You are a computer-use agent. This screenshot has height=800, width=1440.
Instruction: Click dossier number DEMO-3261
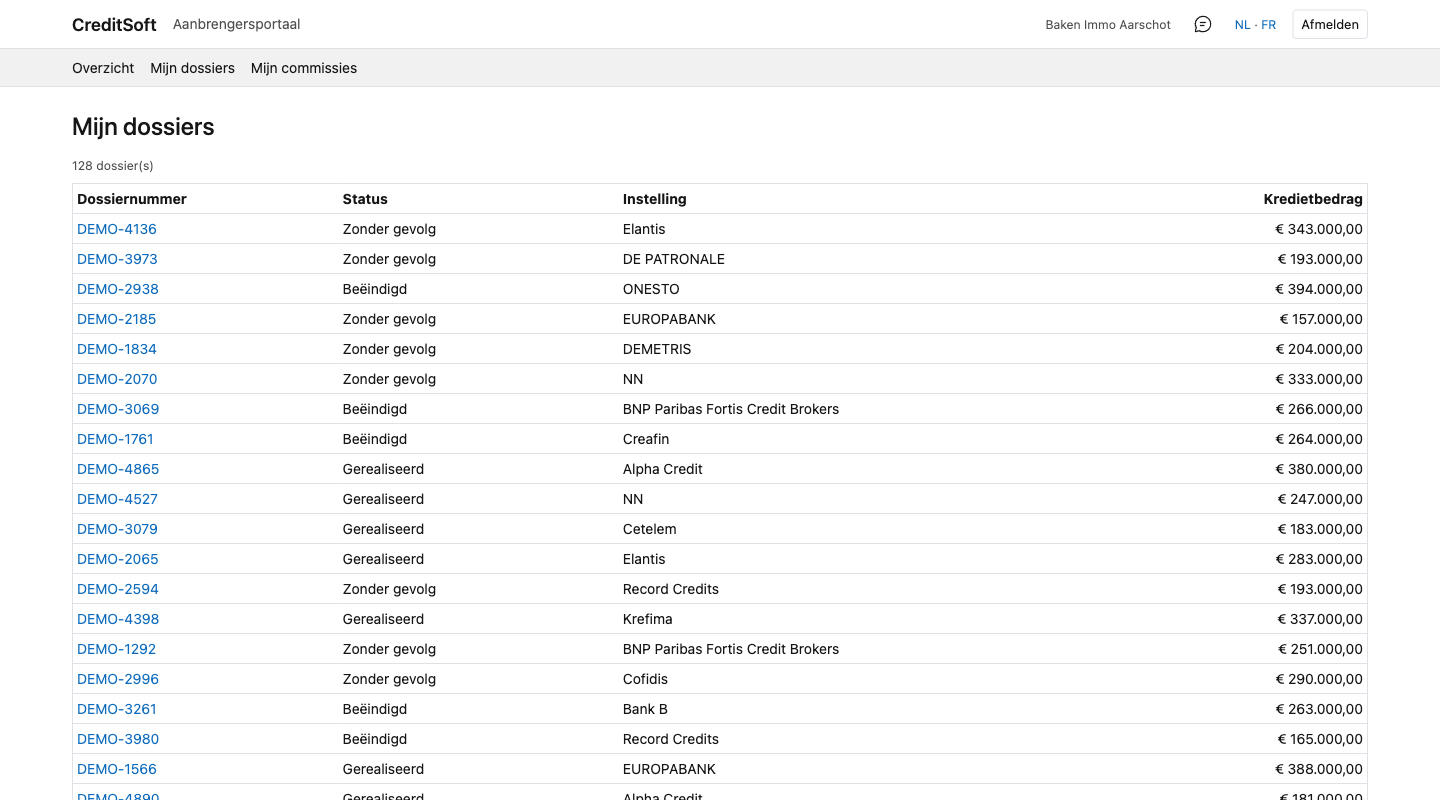click(117, 709)
